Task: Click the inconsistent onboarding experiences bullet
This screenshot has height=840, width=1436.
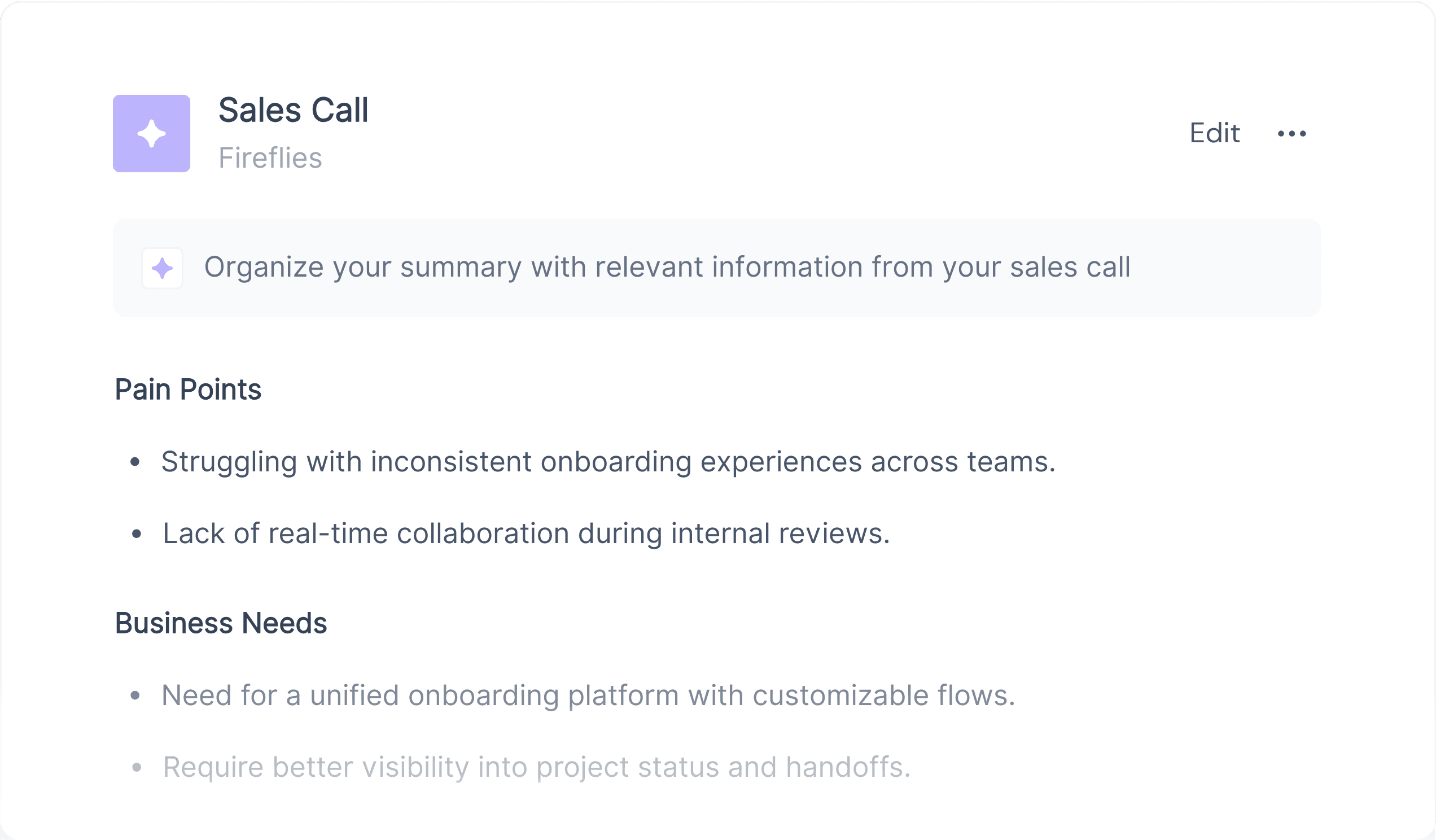Action: click(x=608, y=462)
